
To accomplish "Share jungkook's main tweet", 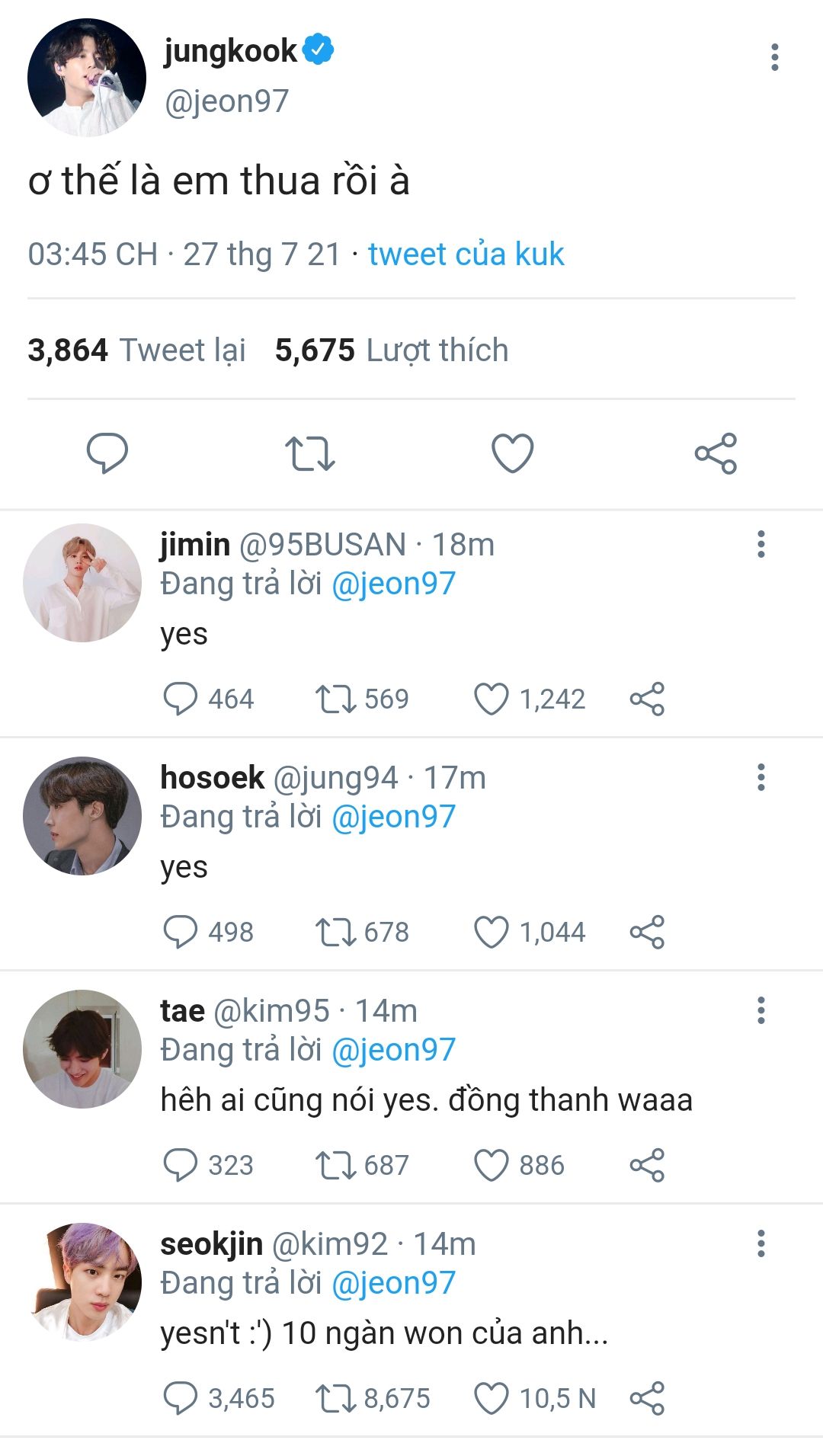I will coord(716,453).
